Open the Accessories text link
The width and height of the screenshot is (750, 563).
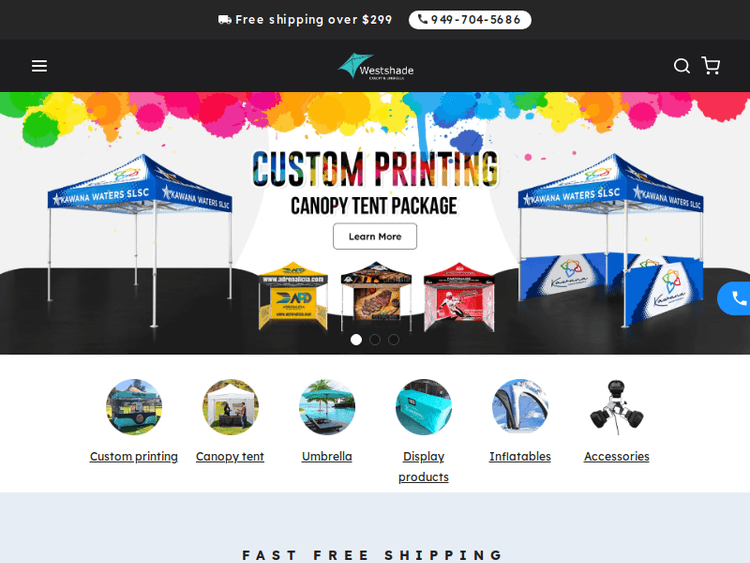[617, 456]
